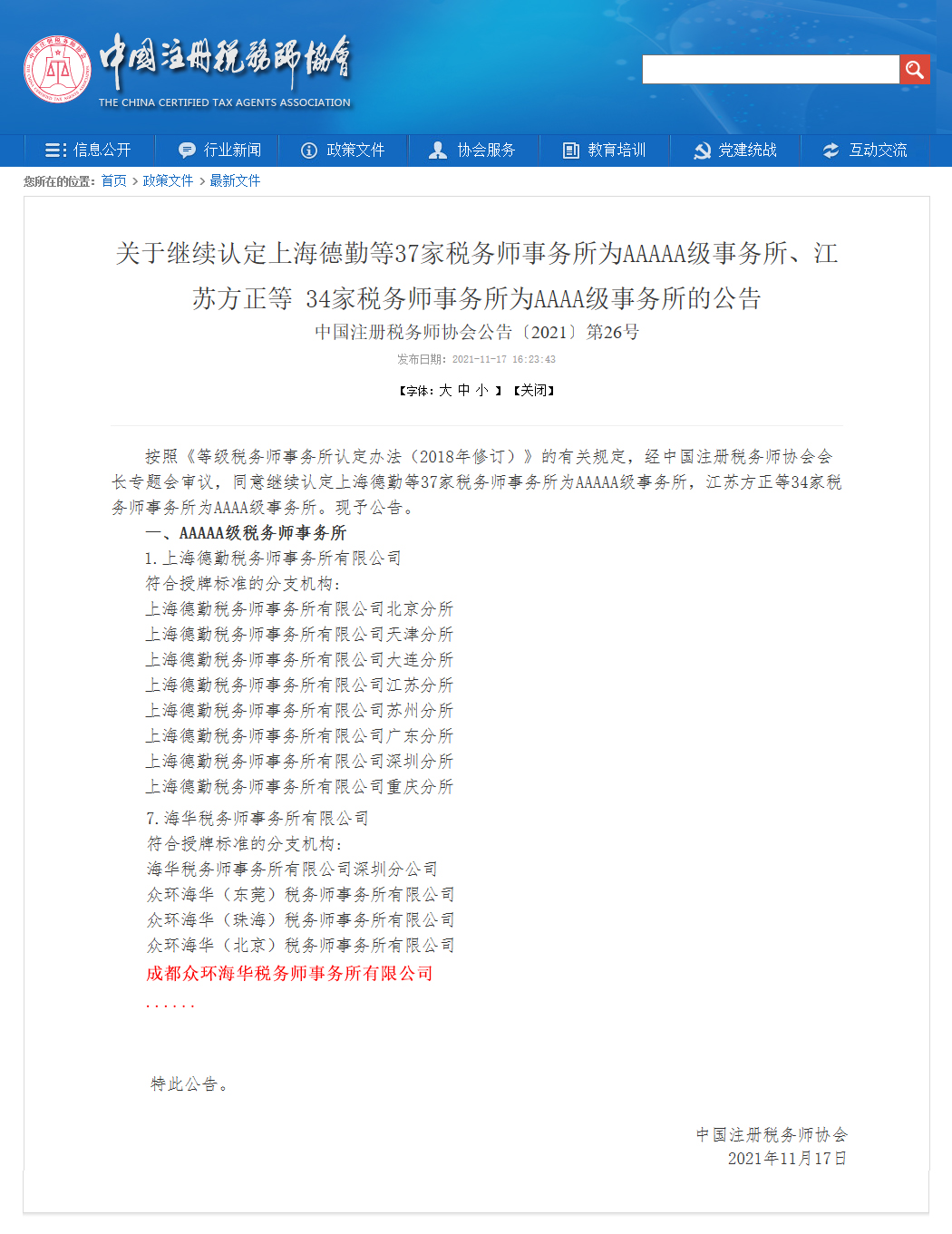952x1234 pixels.
Task: Click the 互动交流 refresh arrows icon
Action: 831,151
